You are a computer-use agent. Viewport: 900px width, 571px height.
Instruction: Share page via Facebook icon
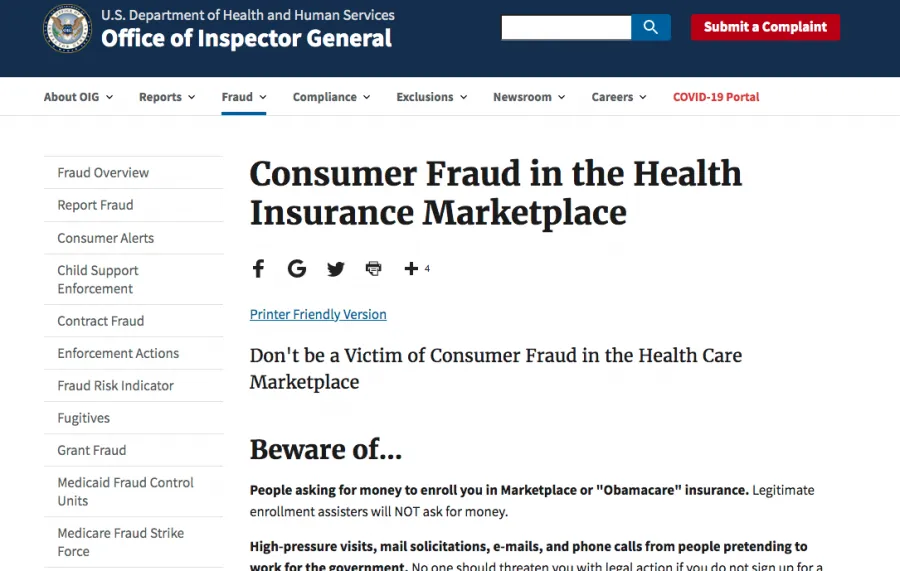(x=258, y=268)
